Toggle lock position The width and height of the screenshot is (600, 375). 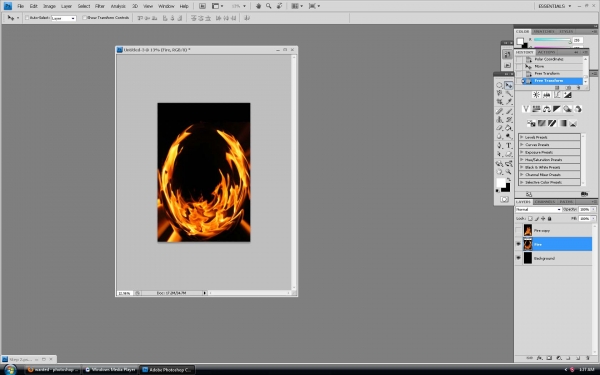pyautogui.click(x=543, y=218)
